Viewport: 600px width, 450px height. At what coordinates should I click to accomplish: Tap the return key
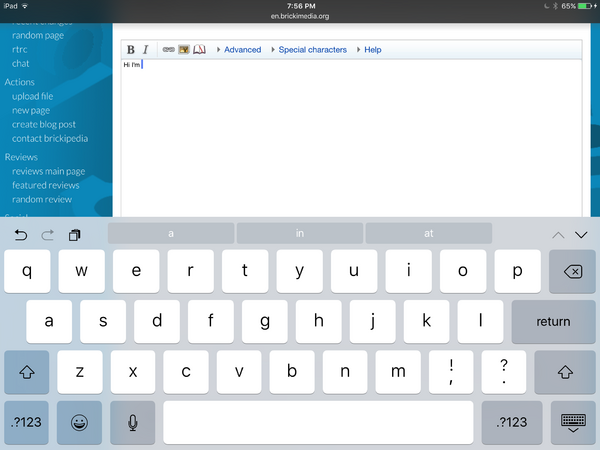tap(553, 321)
